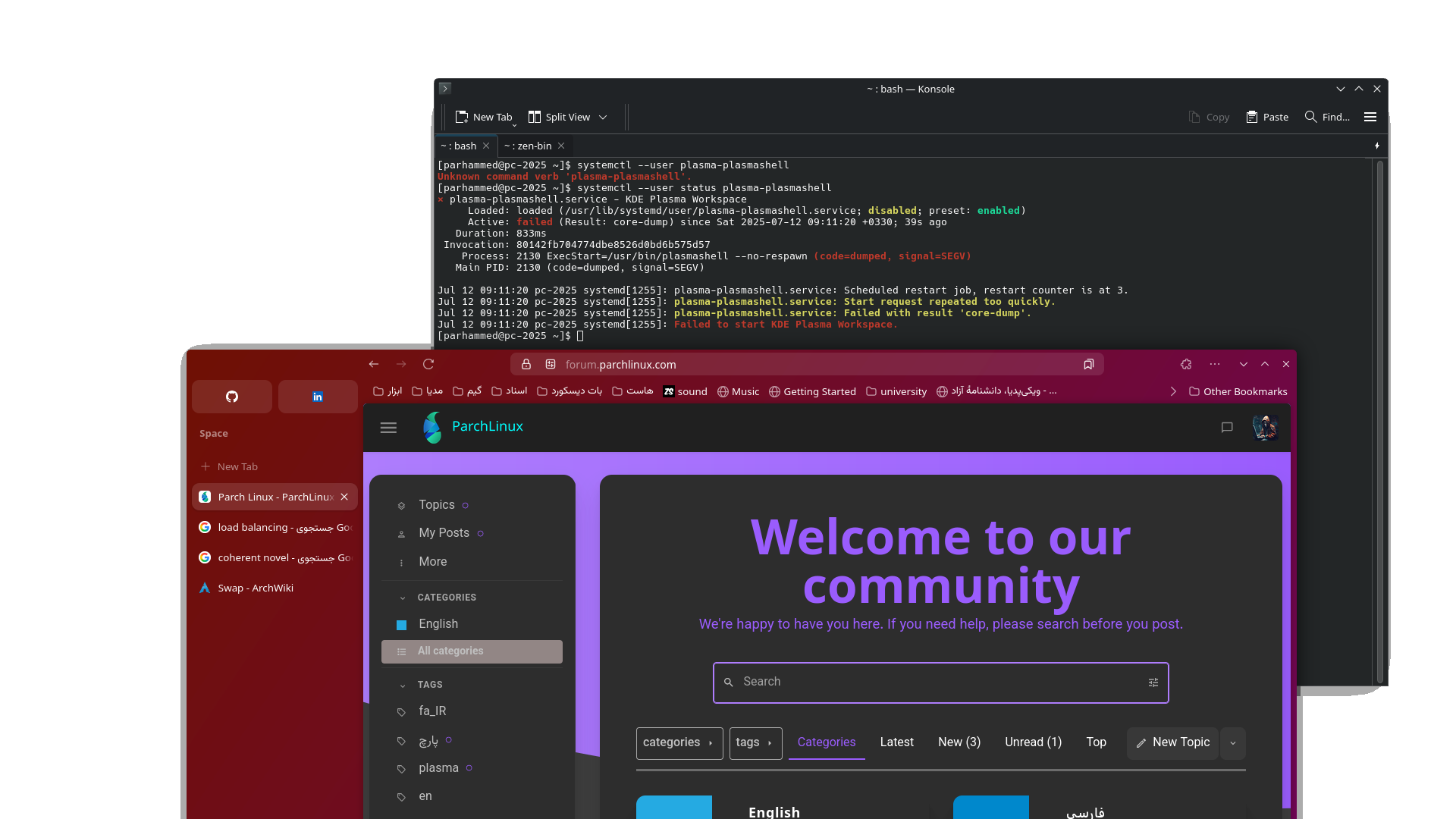
Task: Click Split View in Konsole toolbar
Action: 560,117
